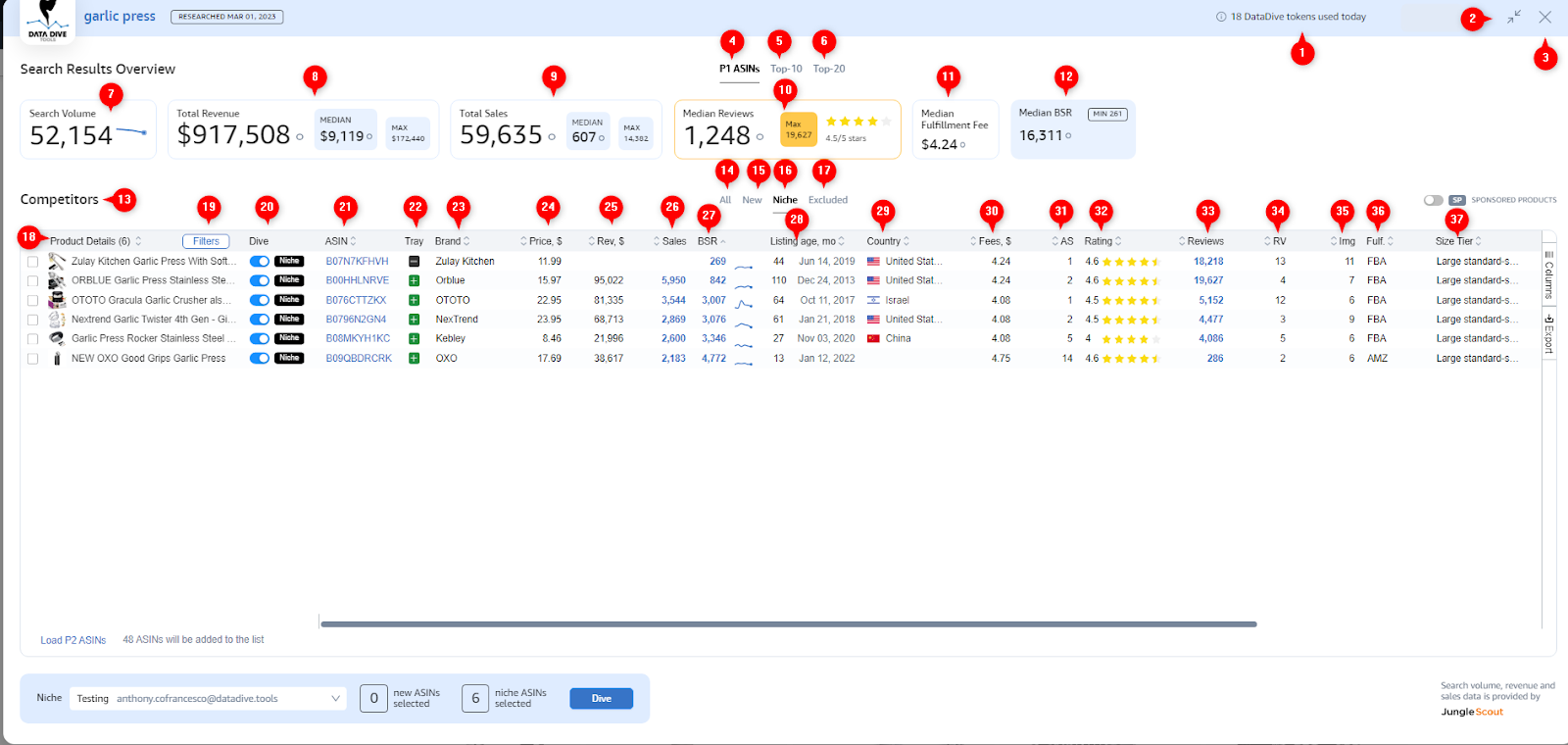Enable the Sponsored Products toggle

1434,200
